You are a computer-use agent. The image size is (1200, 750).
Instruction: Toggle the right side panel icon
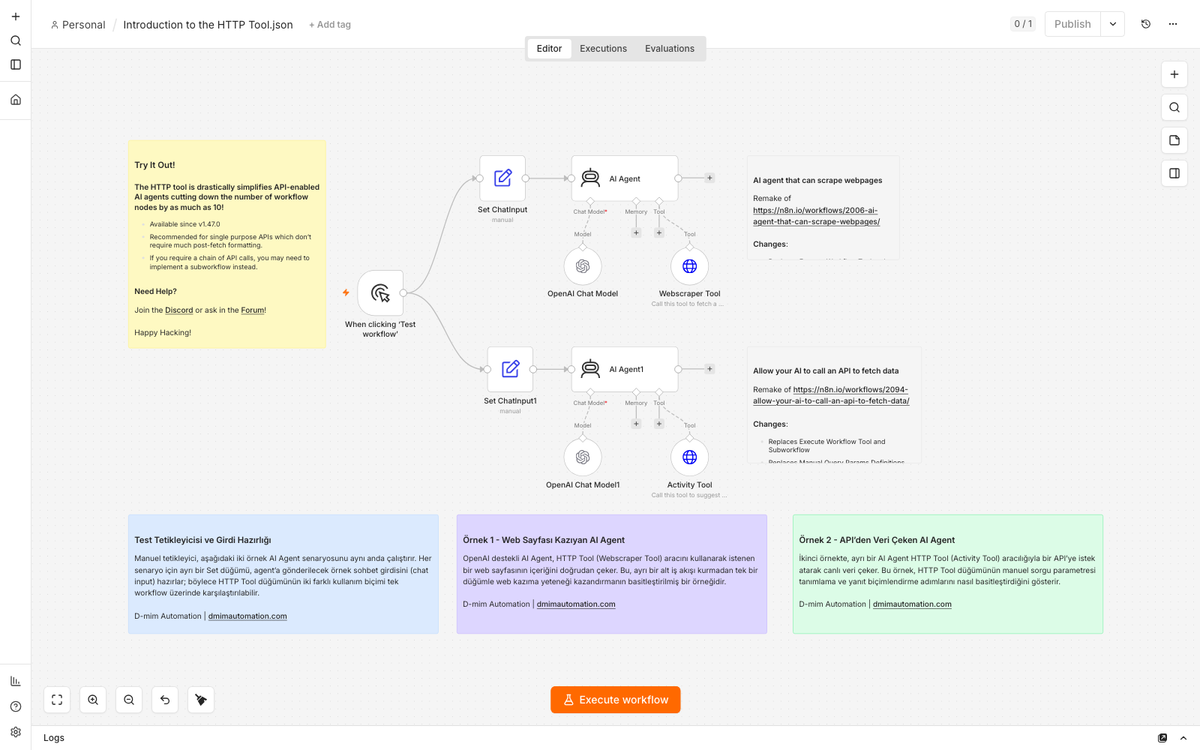coord(1174,173)
